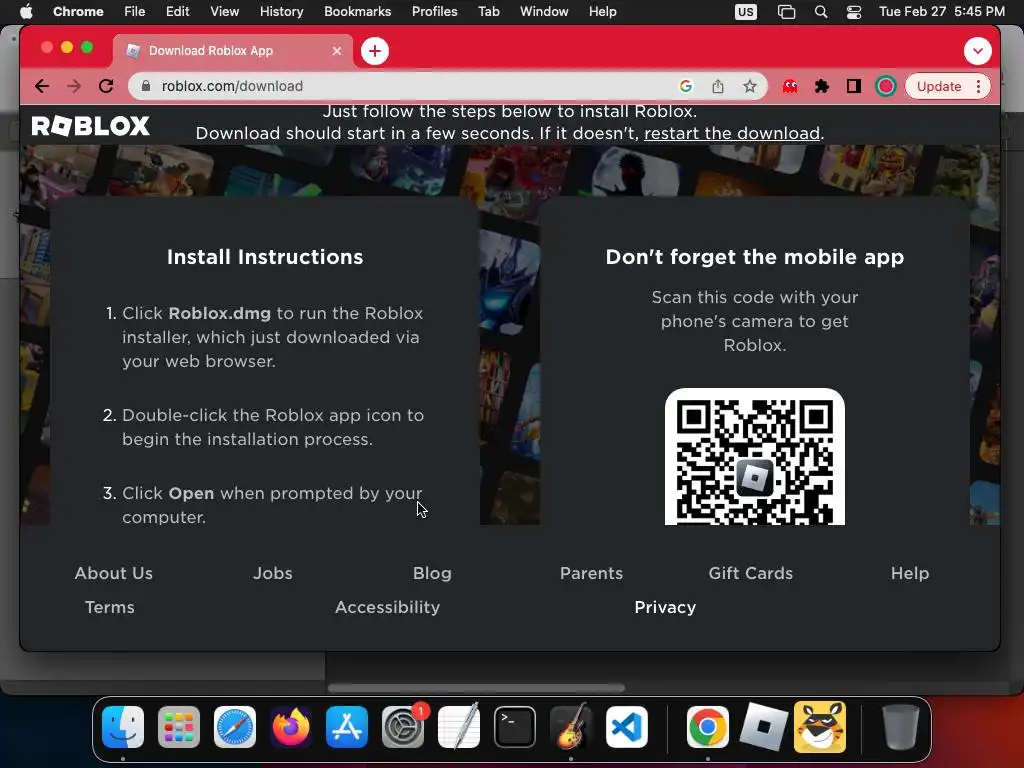Open the Profiles menu
This screenshot has height=768, width=1024.
click(434, 12)
